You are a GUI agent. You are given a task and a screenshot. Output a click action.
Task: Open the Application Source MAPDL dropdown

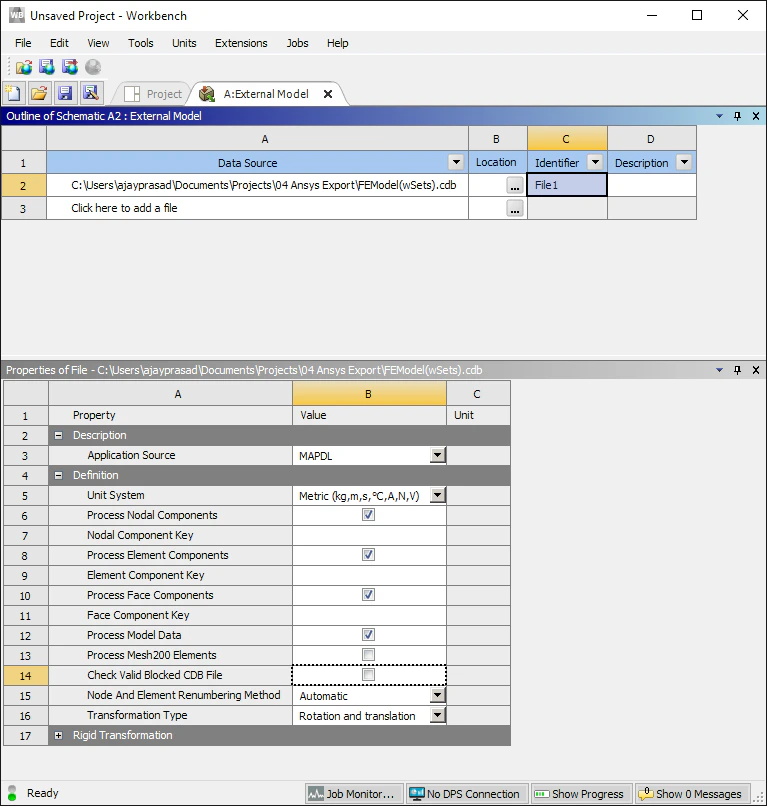[437, 455]
